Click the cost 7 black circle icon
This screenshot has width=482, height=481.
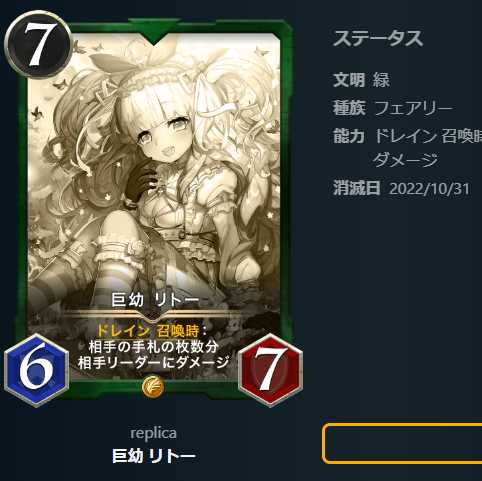click(x=38, y=44)
